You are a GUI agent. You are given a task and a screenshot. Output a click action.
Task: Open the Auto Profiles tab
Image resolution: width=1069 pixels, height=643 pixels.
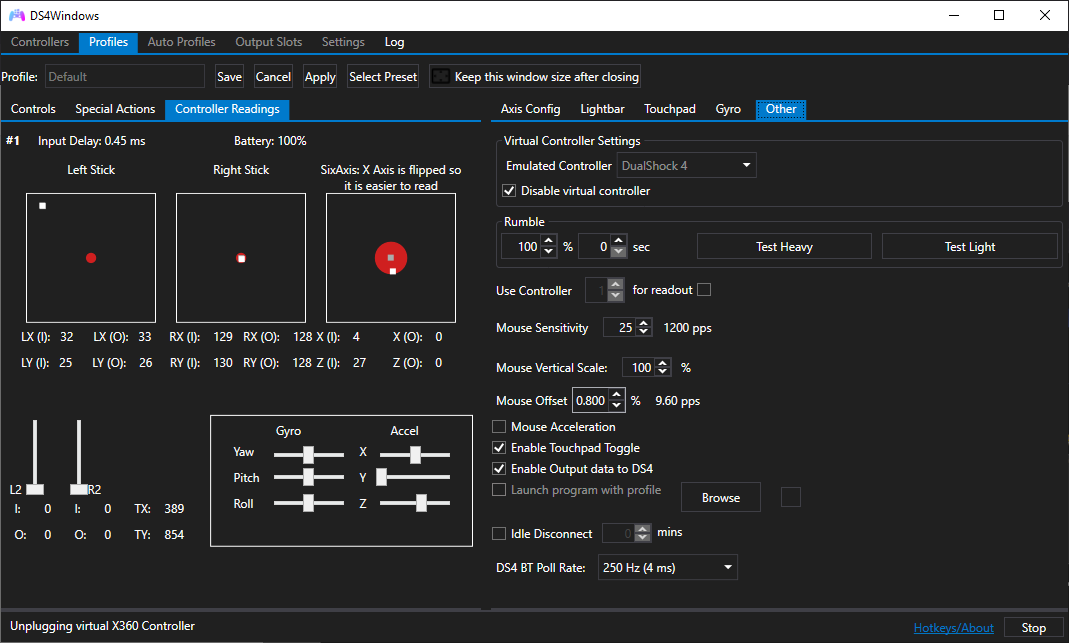click(x=181, y=42)
